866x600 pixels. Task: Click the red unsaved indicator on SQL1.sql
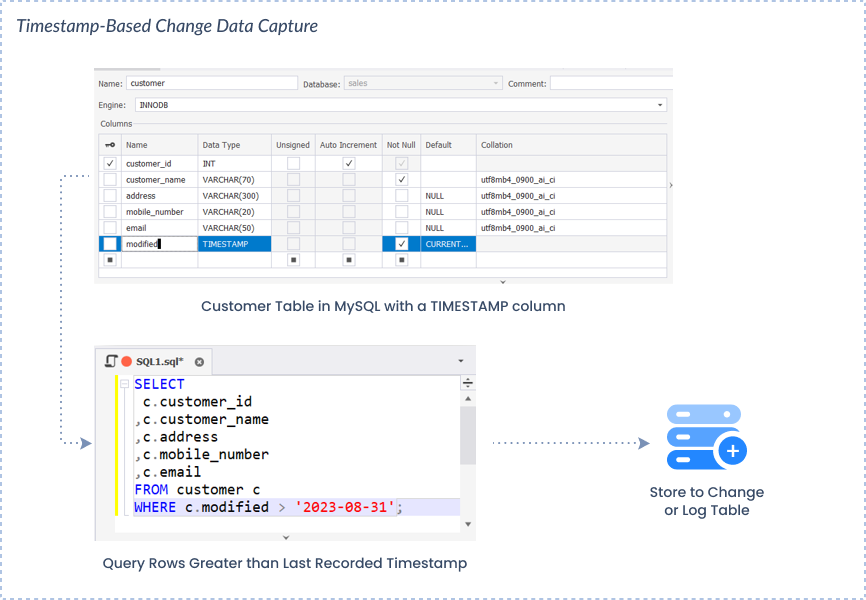(x=126, y=361)
